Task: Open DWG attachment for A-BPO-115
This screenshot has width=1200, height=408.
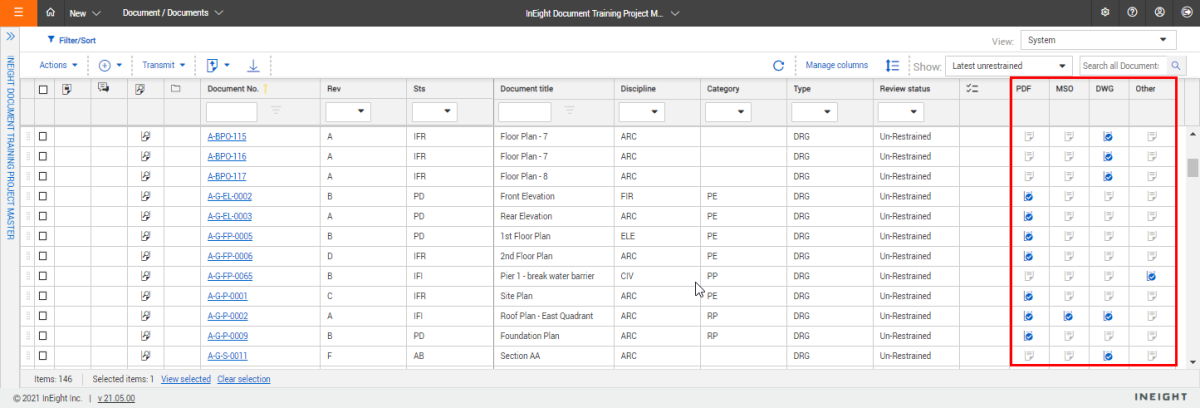Action: (1108, 136)
